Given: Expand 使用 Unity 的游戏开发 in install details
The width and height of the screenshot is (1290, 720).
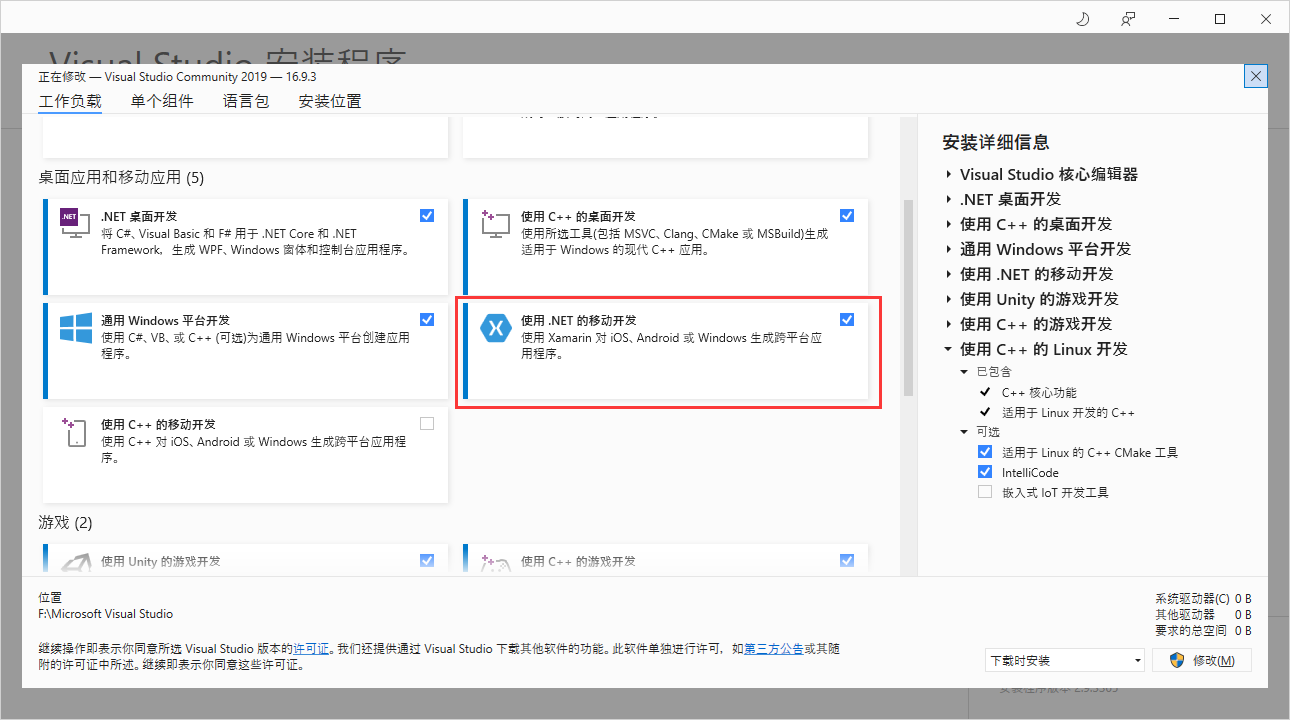Looking at the screenshot, I should pos(948,299).
